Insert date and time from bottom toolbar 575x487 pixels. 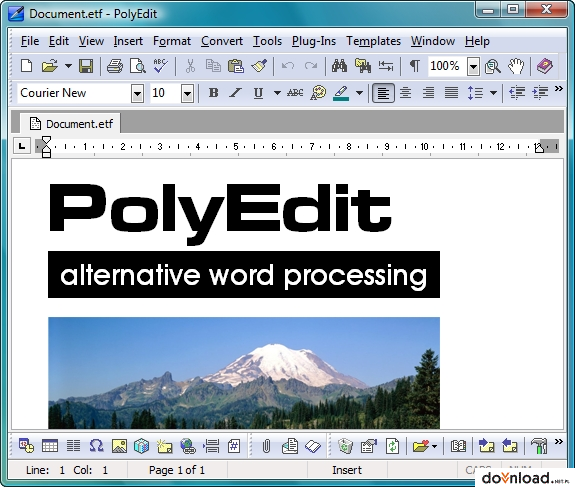(x=26, y=446)
